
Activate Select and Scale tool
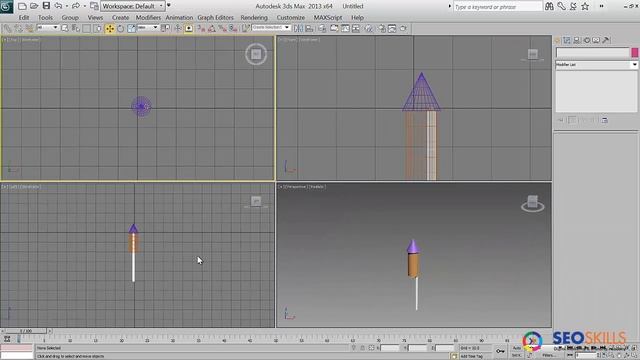[131, 28]
